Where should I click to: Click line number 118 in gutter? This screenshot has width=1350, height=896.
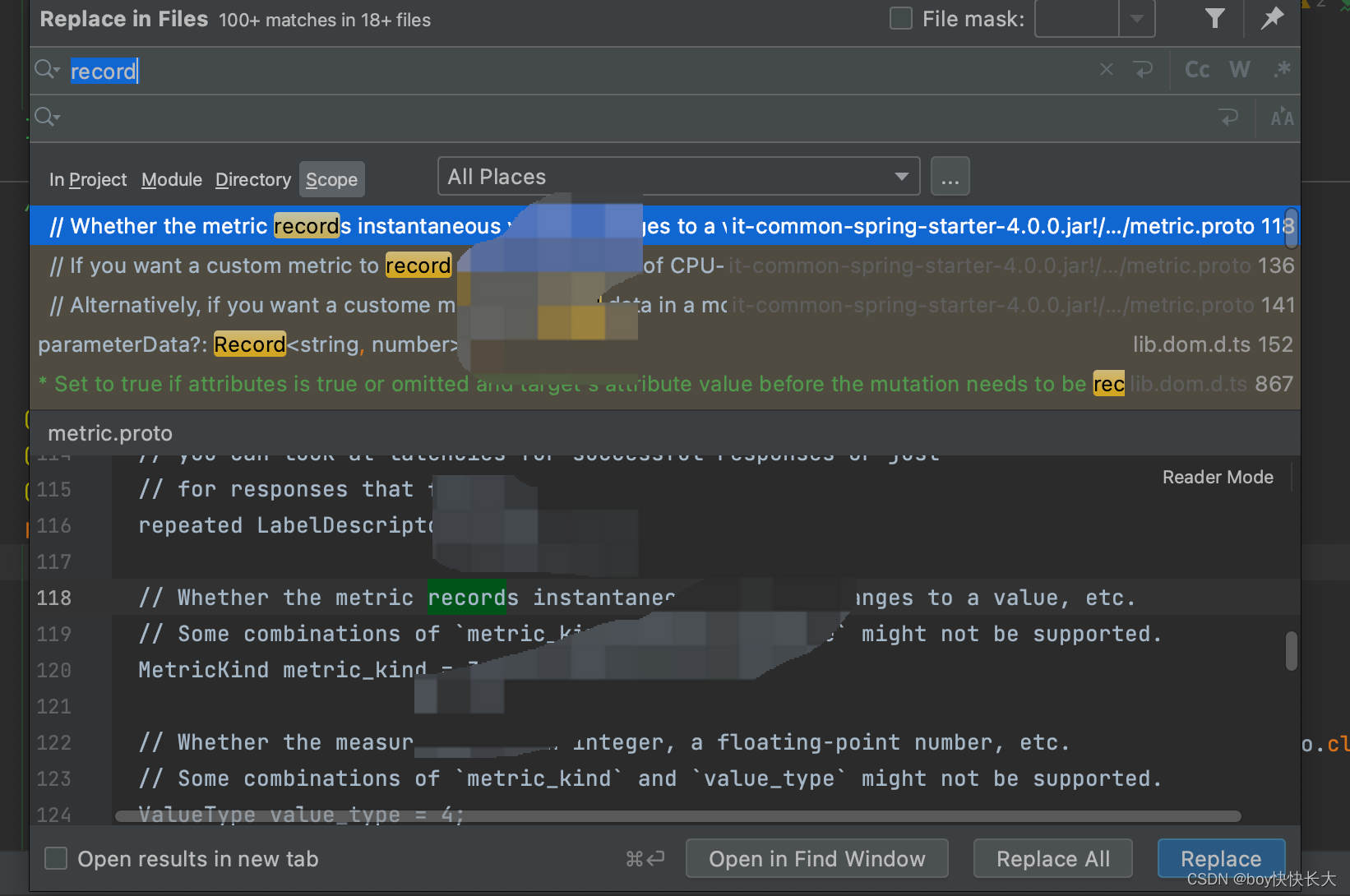click(54, 598)
